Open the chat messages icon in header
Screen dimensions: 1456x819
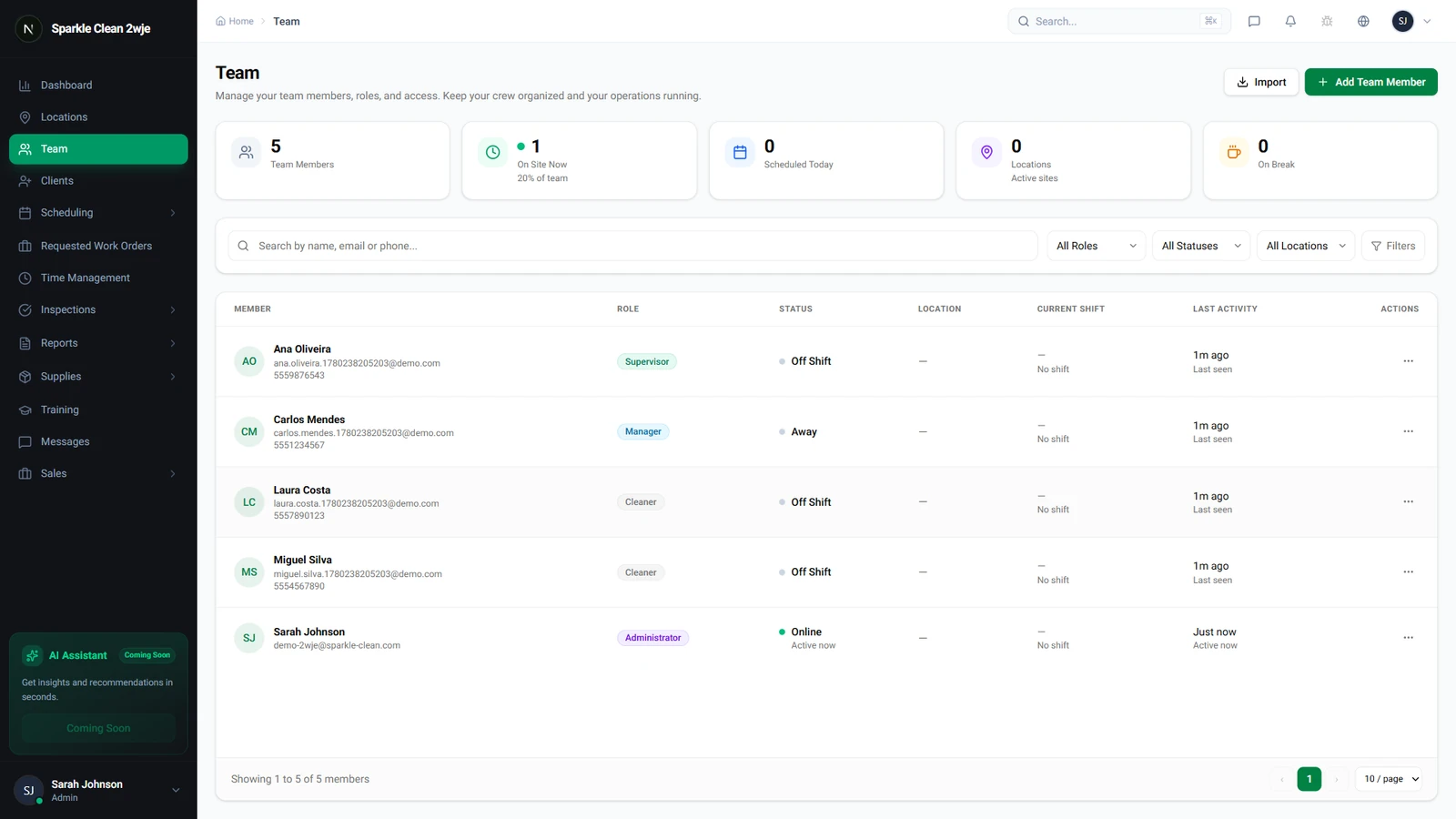coord(1254,21)
